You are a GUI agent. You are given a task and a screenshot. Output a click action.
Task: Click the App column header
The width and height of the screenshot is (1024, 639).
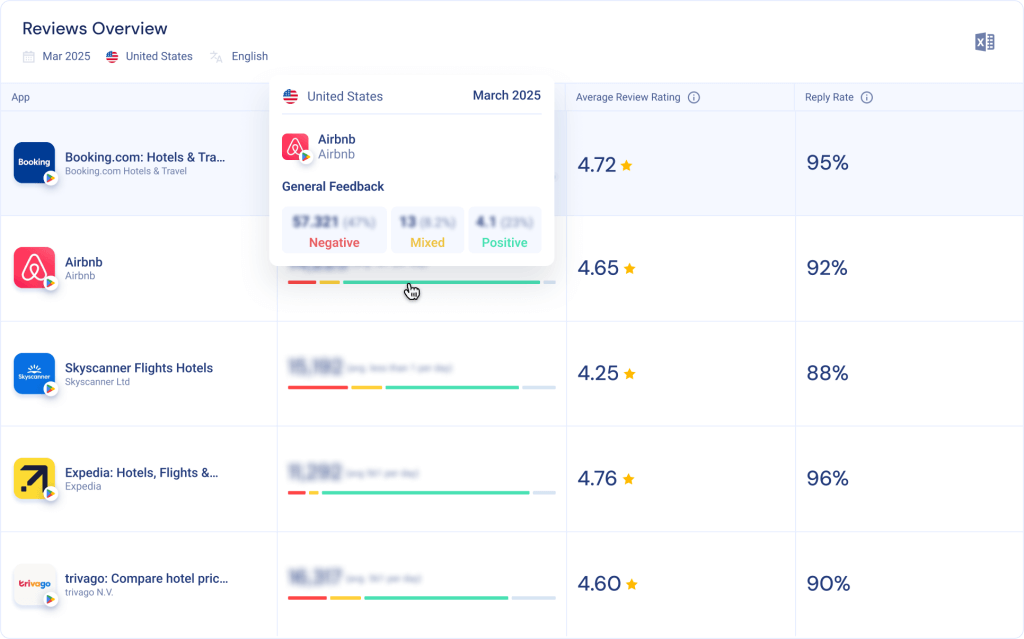point(20,97)
